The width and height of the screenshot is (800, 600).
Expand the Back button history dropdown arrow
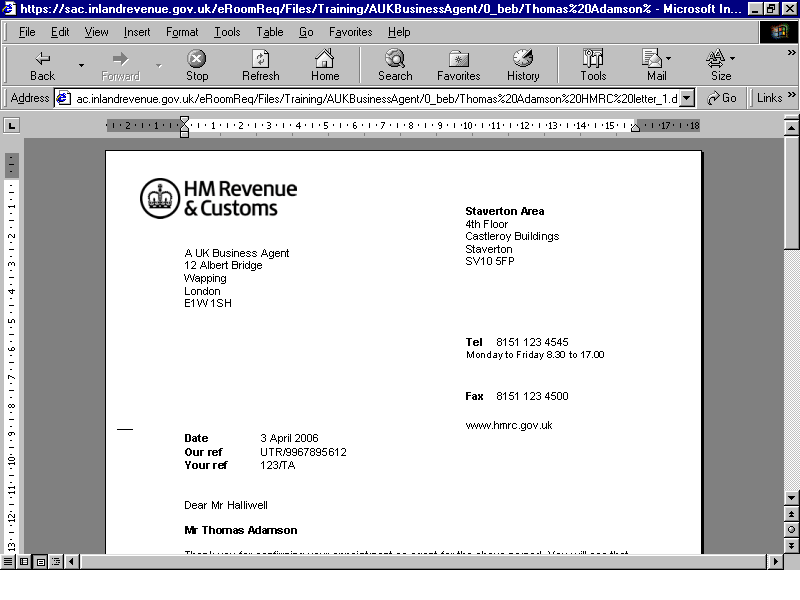[81, 66]
